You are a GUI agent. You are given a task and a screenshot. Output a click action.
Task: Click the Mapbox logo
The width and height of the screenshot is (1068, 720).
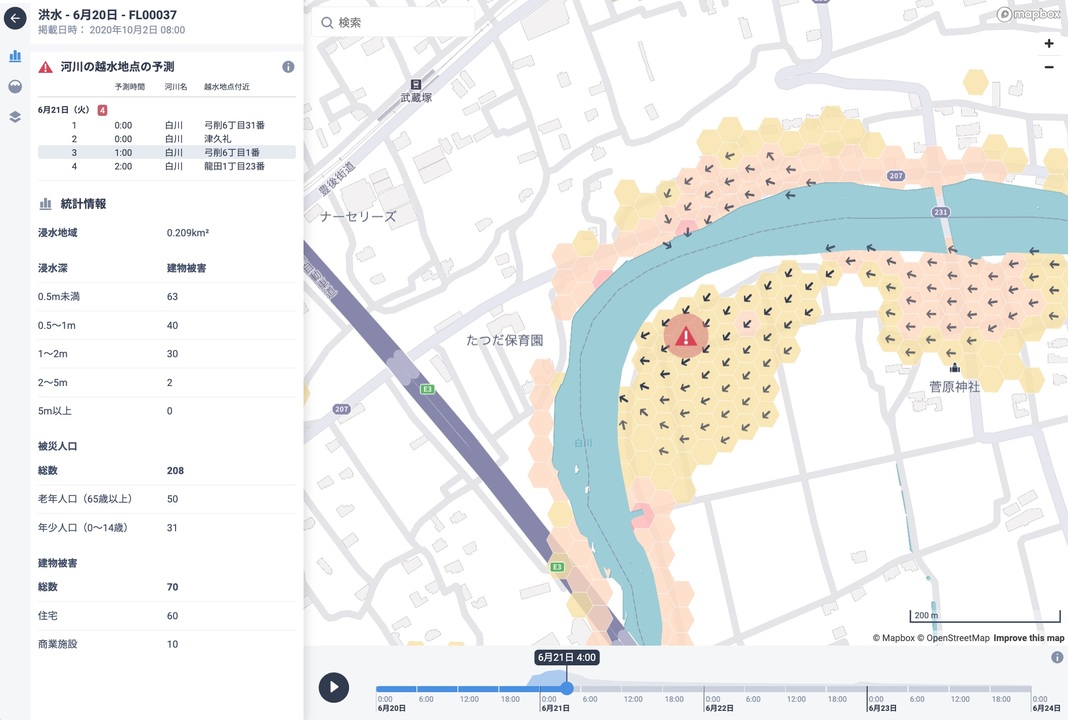pos(1029,14)
